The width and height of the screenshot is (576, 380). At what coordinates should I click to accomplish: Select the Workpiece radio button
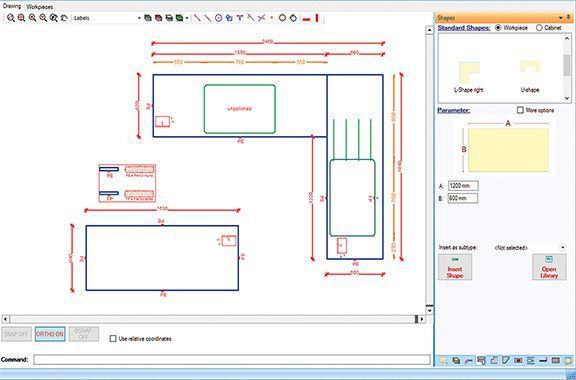point(498,28)
